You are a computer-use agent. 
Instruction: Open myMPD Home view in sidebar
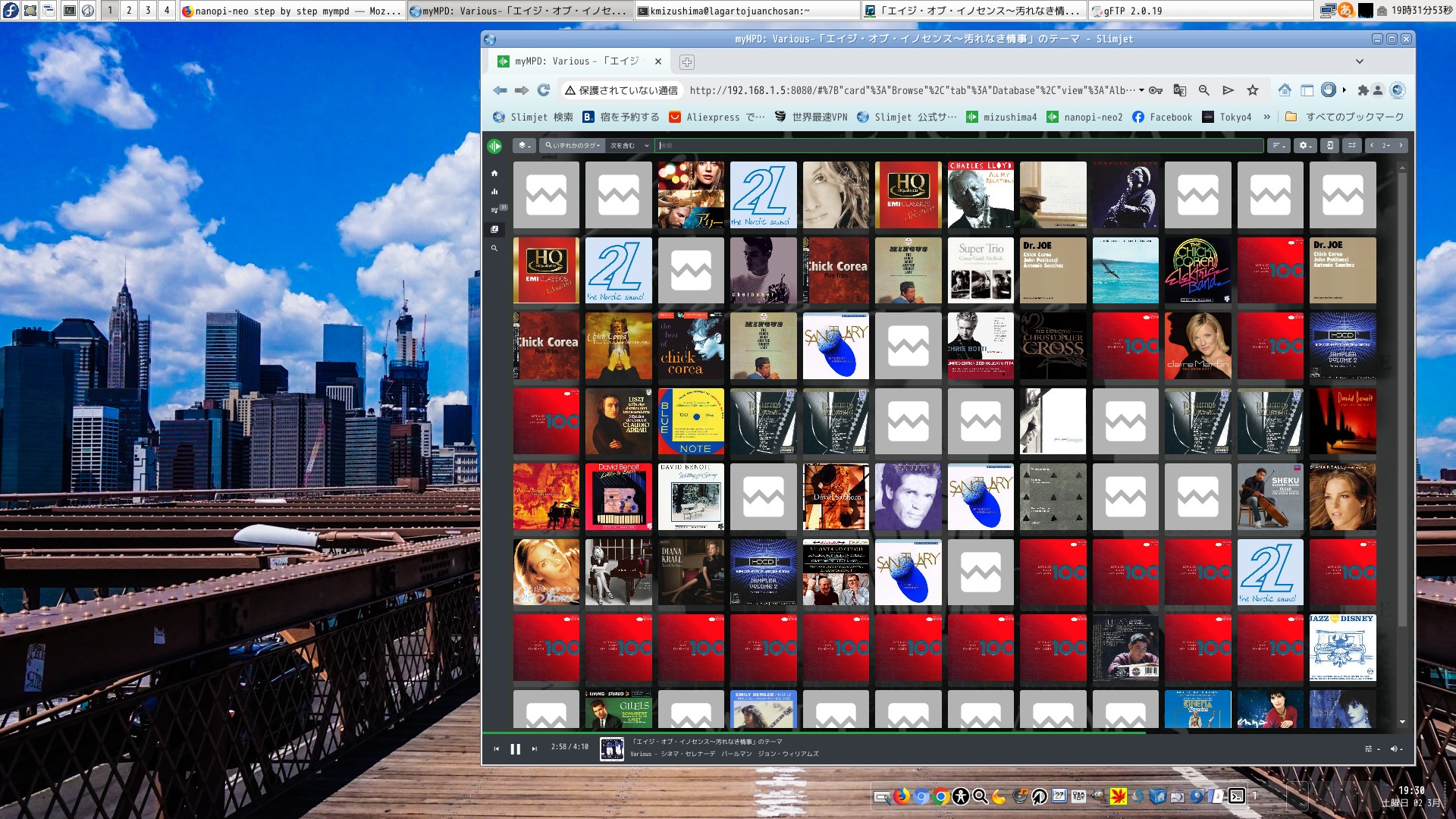tap(494, 173)
